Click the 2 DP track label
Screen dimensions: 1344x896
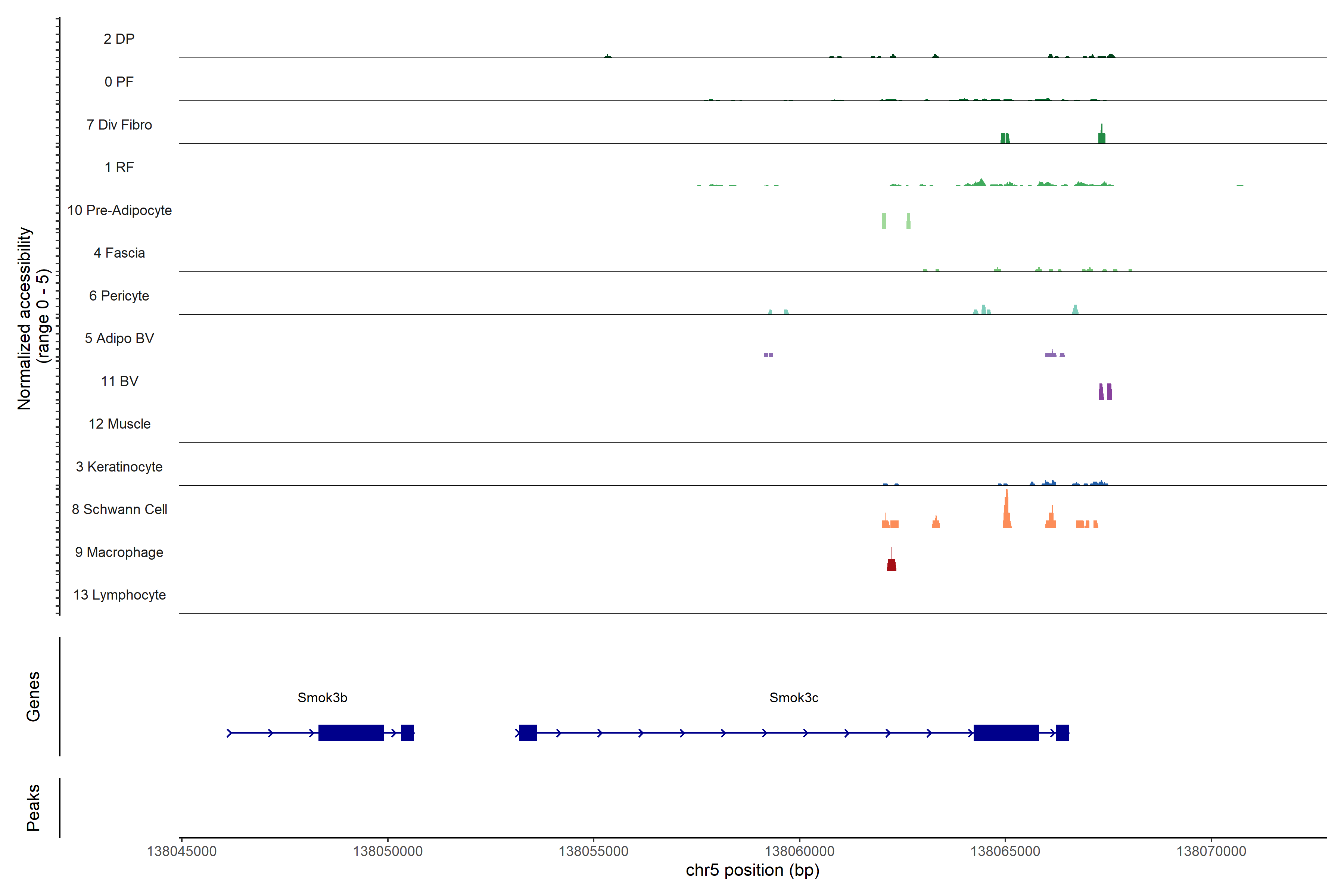119,39
